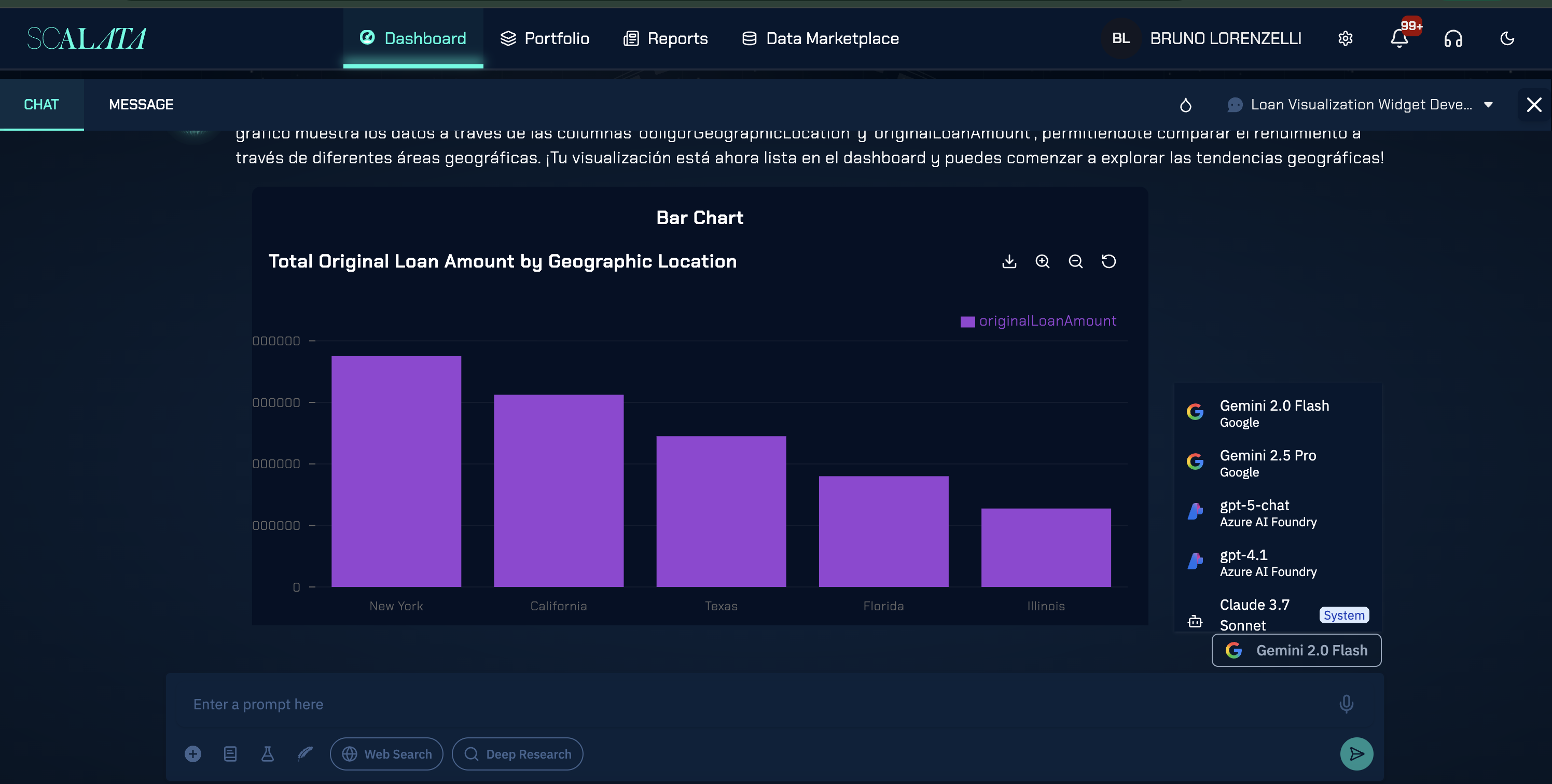Click the microphone voice input icon
Viewport: 1552px width, 784px height.
pos(1346,704)
